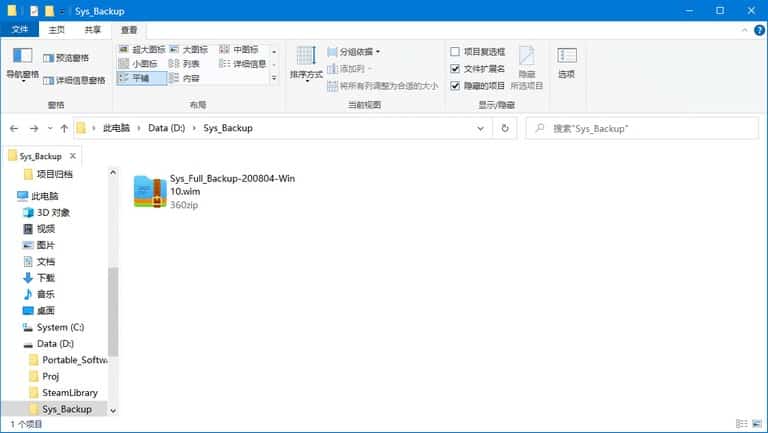Choose 平铺 tiles layout
Screen dimensions: 768x433
tap(142, 78)
